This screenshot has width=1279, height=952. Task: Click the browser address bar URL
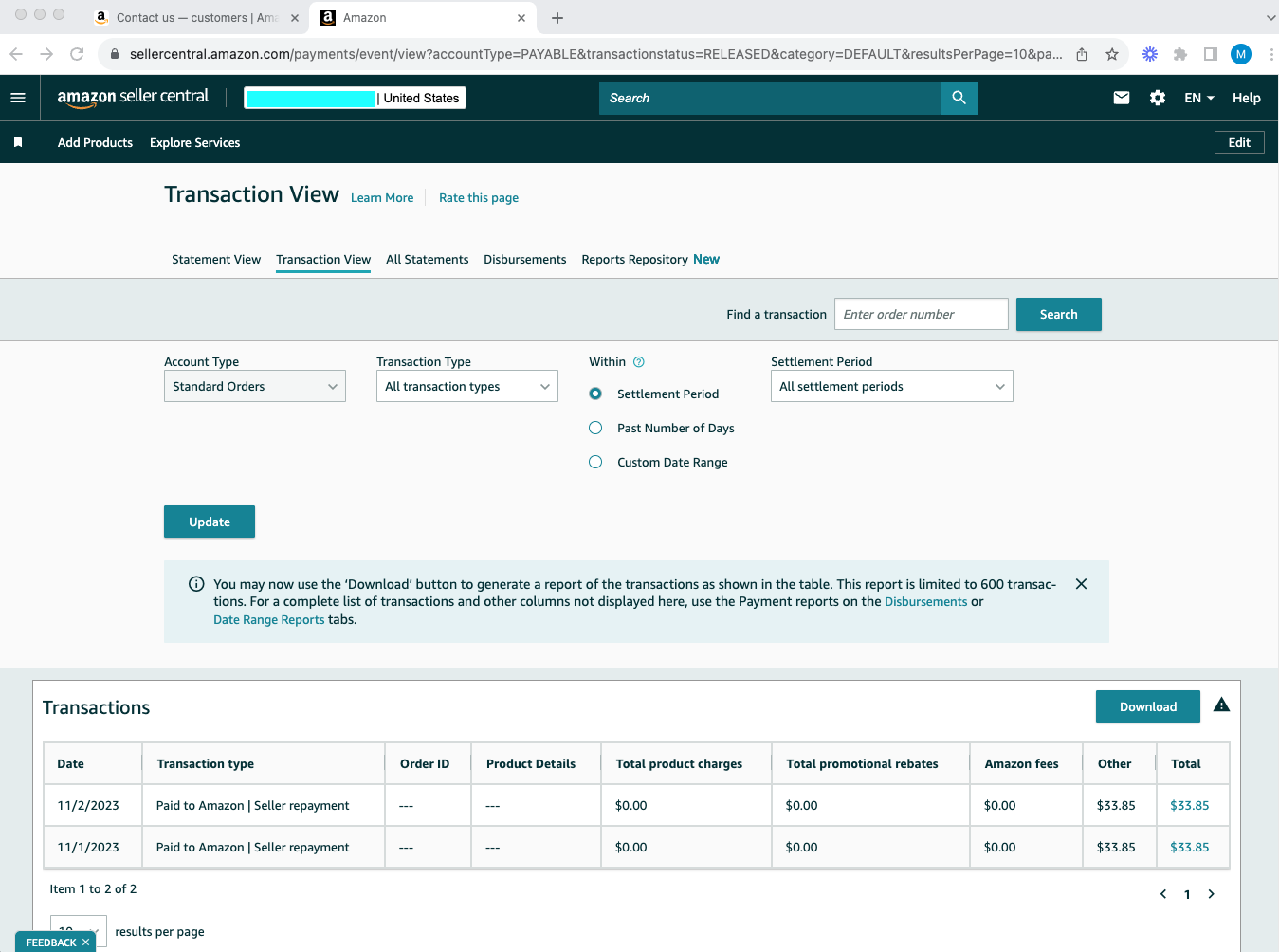coord(595,54)
